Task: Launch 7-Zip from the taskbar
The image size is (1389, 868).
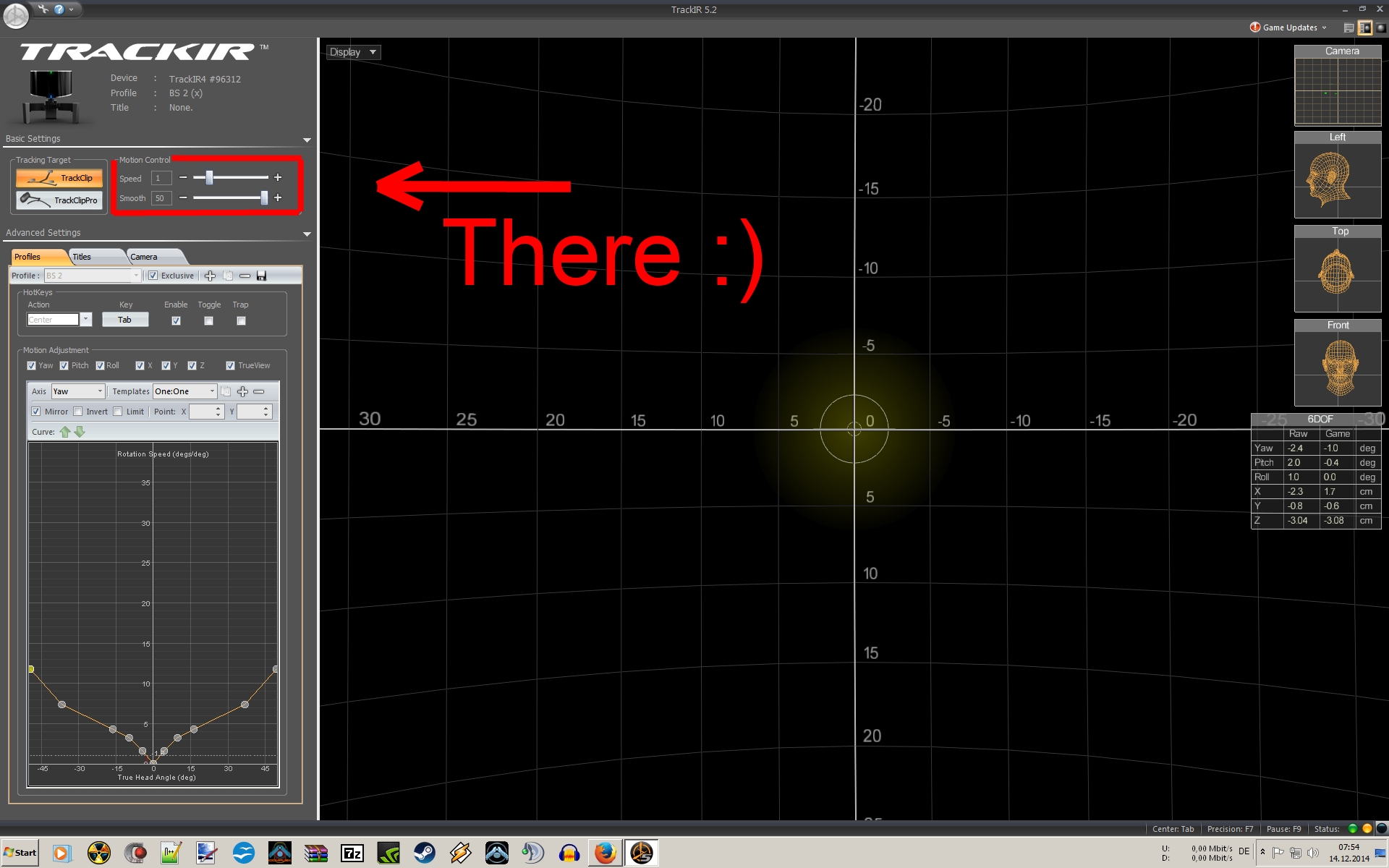Action: coord(352,853)
